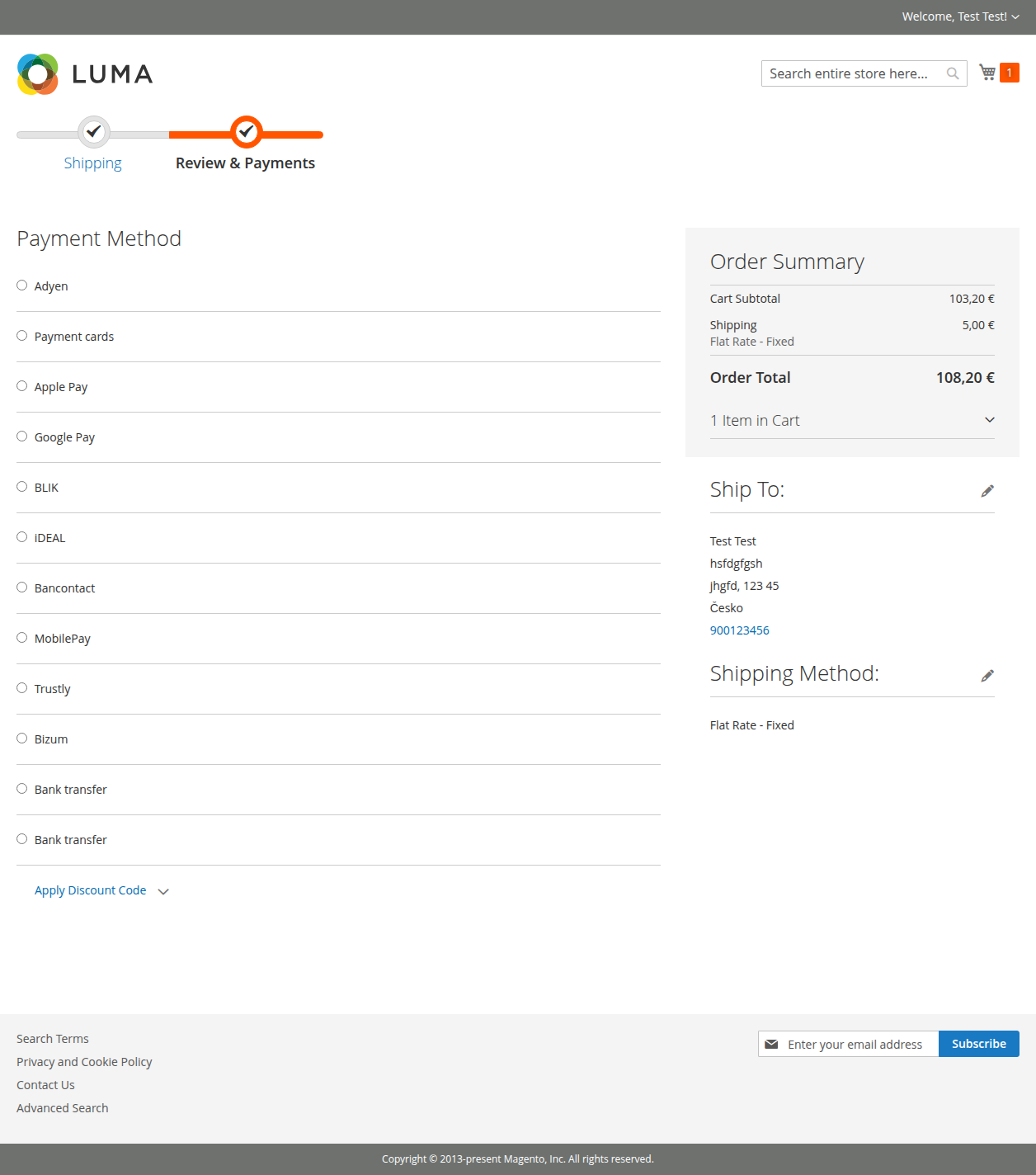The image size is (1036, 1175).
Task: Select iDEAL payment method
Action: point(22,537)
